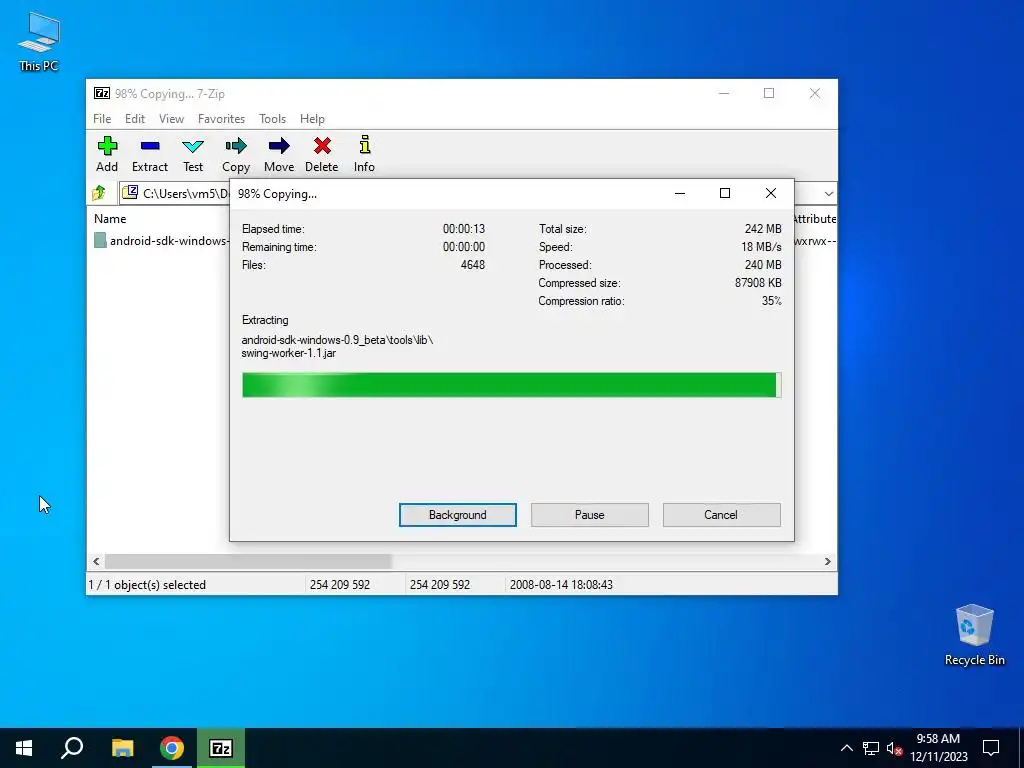Screen dimensions: 1024x768
Task: Click the Info toolbar icon
Action: pyautogui.click(x=364, y=145)
